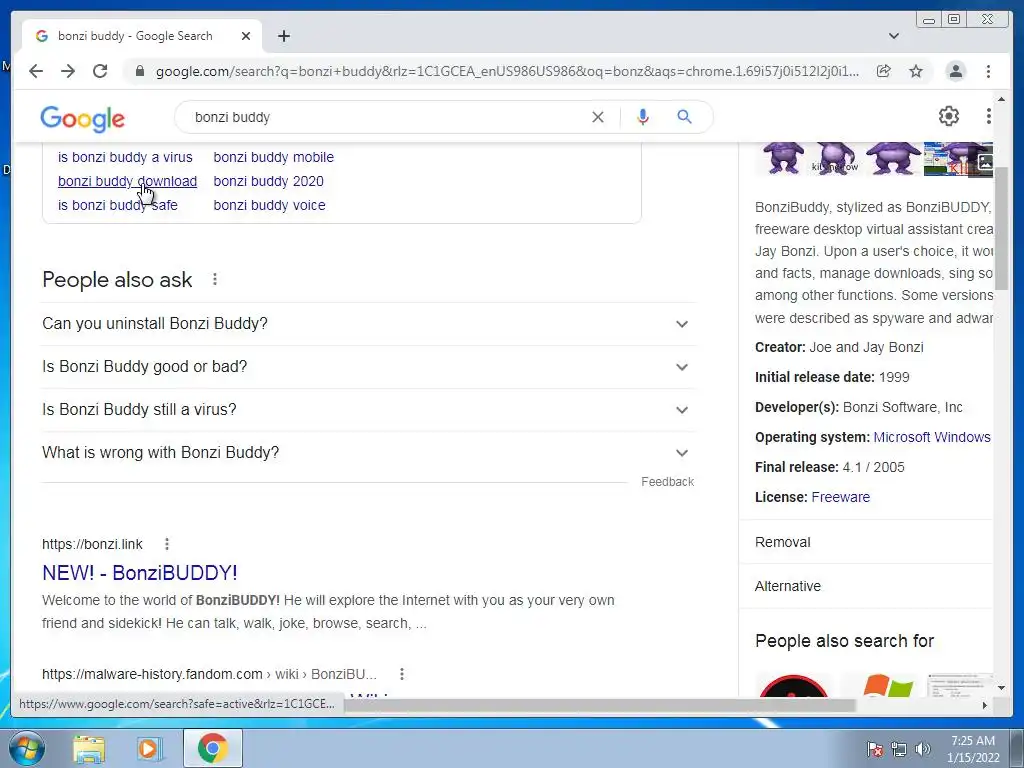Open the bonzi.link result options dots
Viewport: 1024px width, 768px height.
[167, 544]
